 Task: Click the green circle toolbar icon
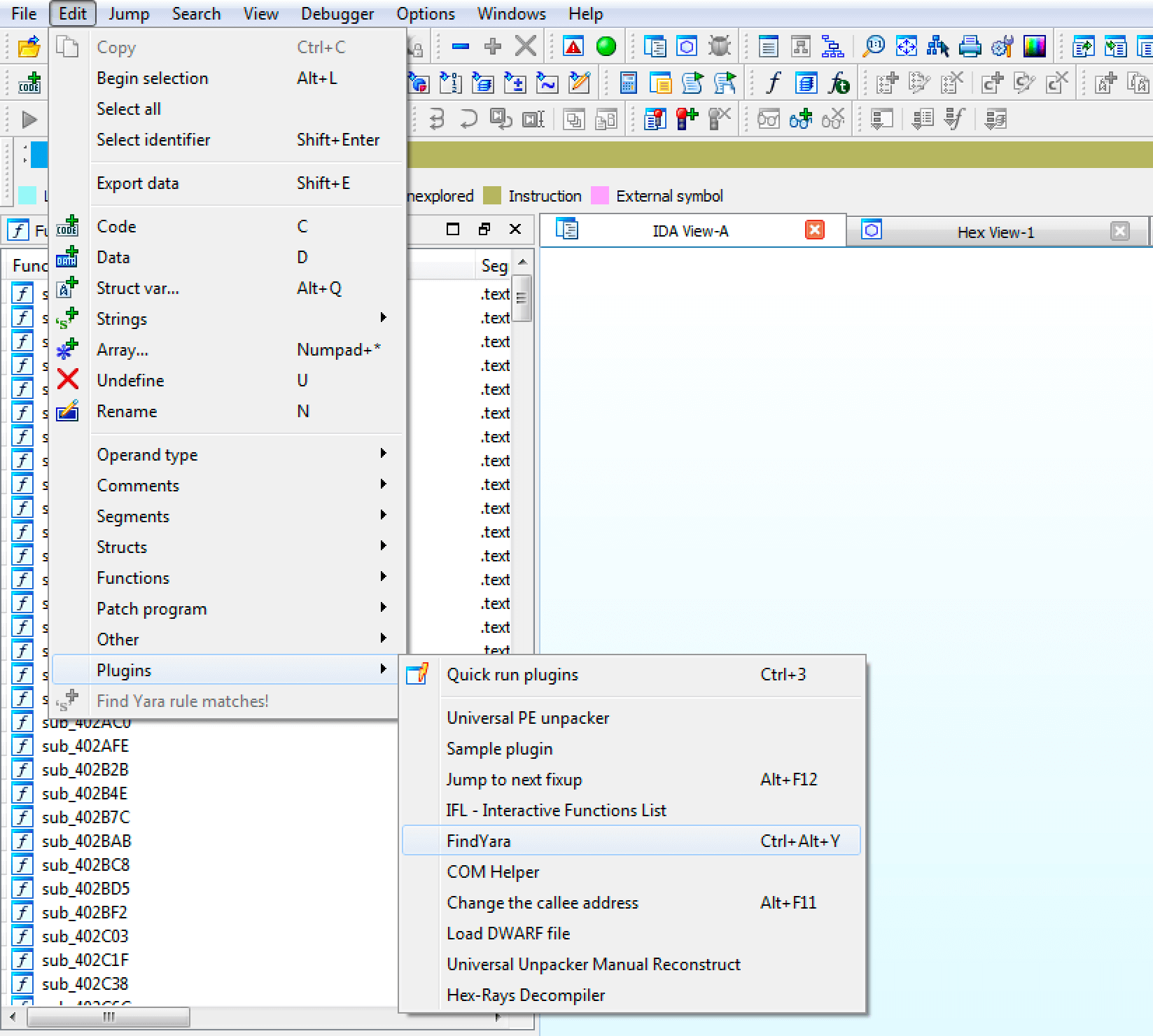(x=606, y=47)
